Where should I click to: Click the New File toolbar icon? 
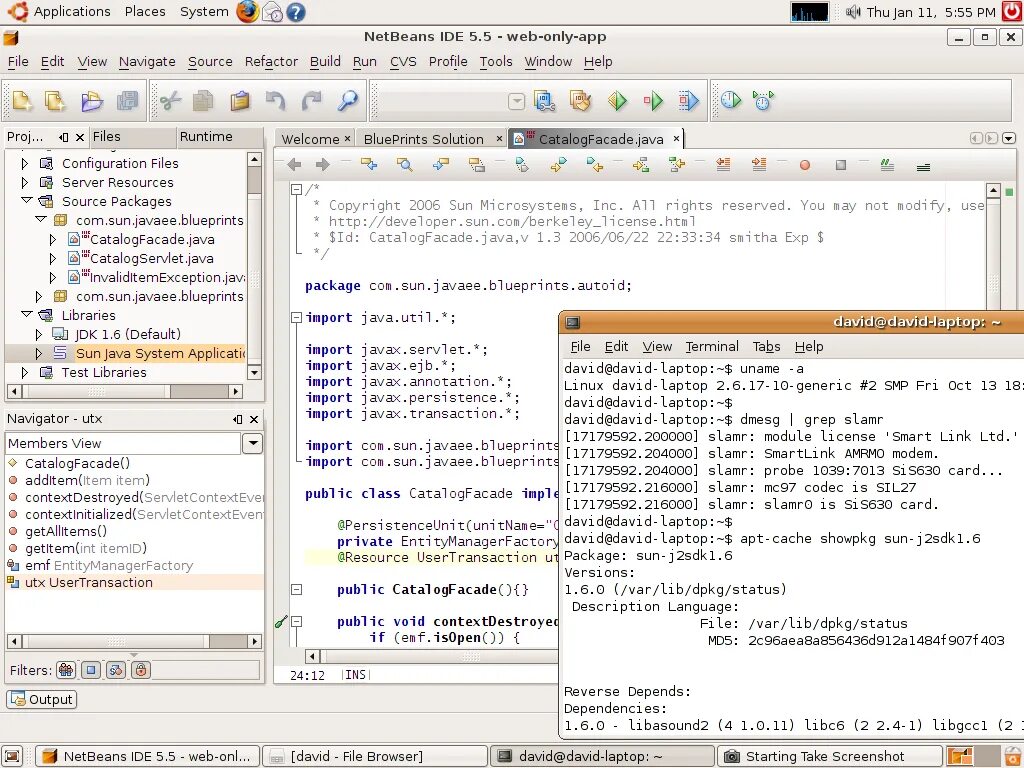click(x=56, y=101)
